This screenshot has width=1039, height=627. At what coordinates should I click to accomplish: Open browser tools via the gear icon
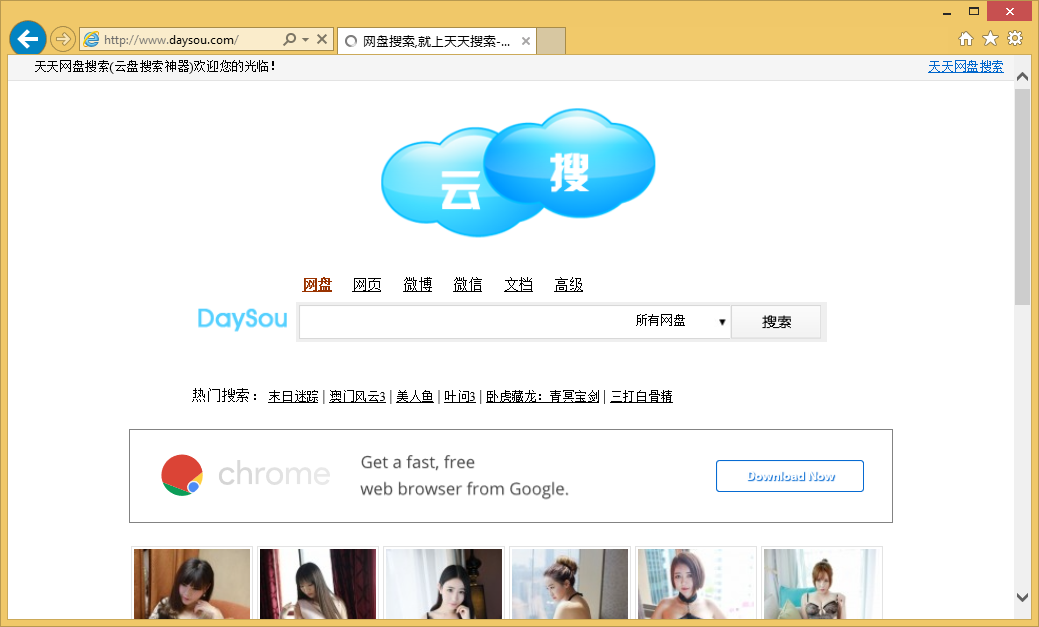point(1015,38)
